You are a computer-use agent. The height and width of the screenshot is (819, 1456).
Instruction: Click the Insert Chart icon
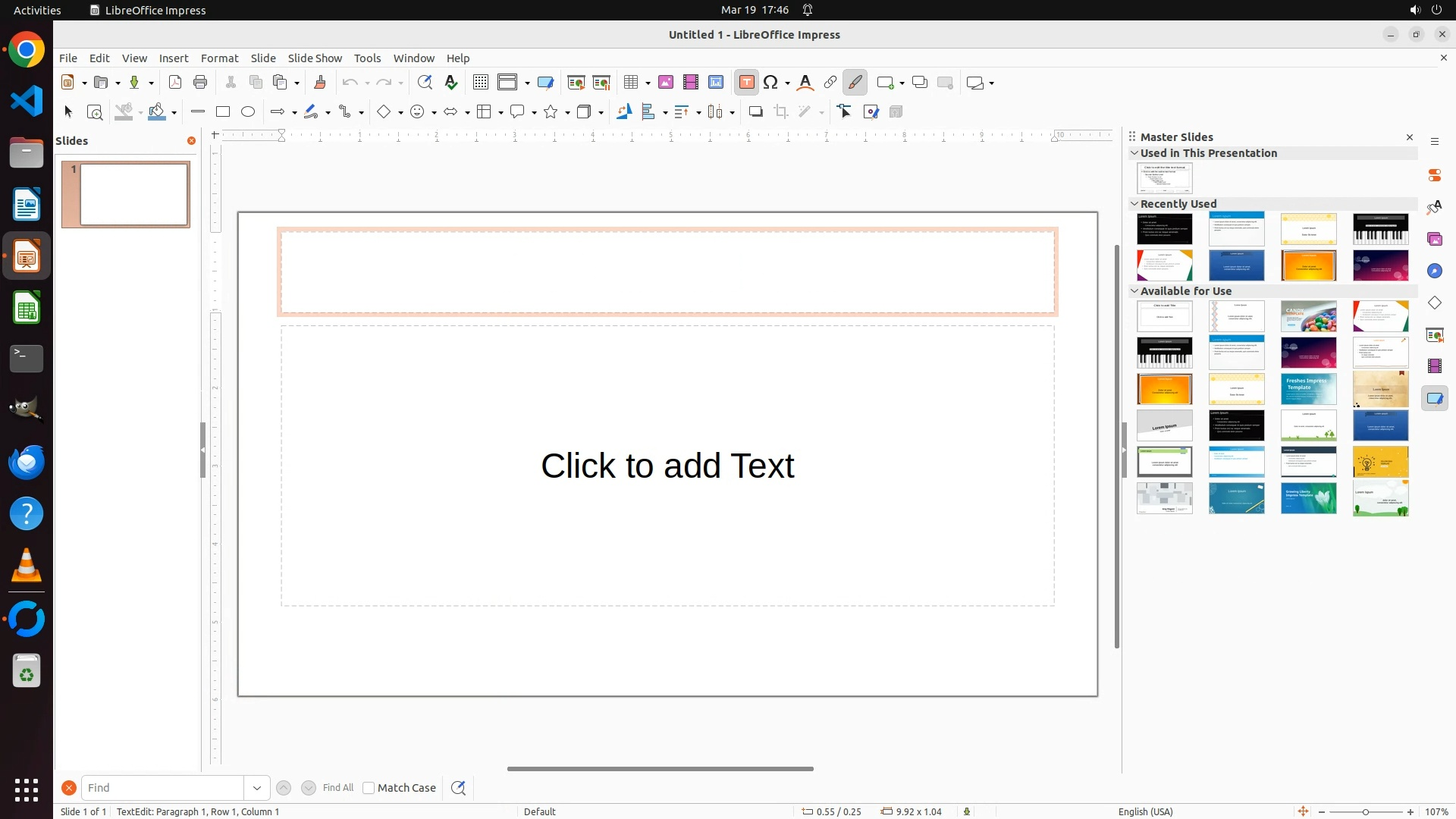point(716,83)
